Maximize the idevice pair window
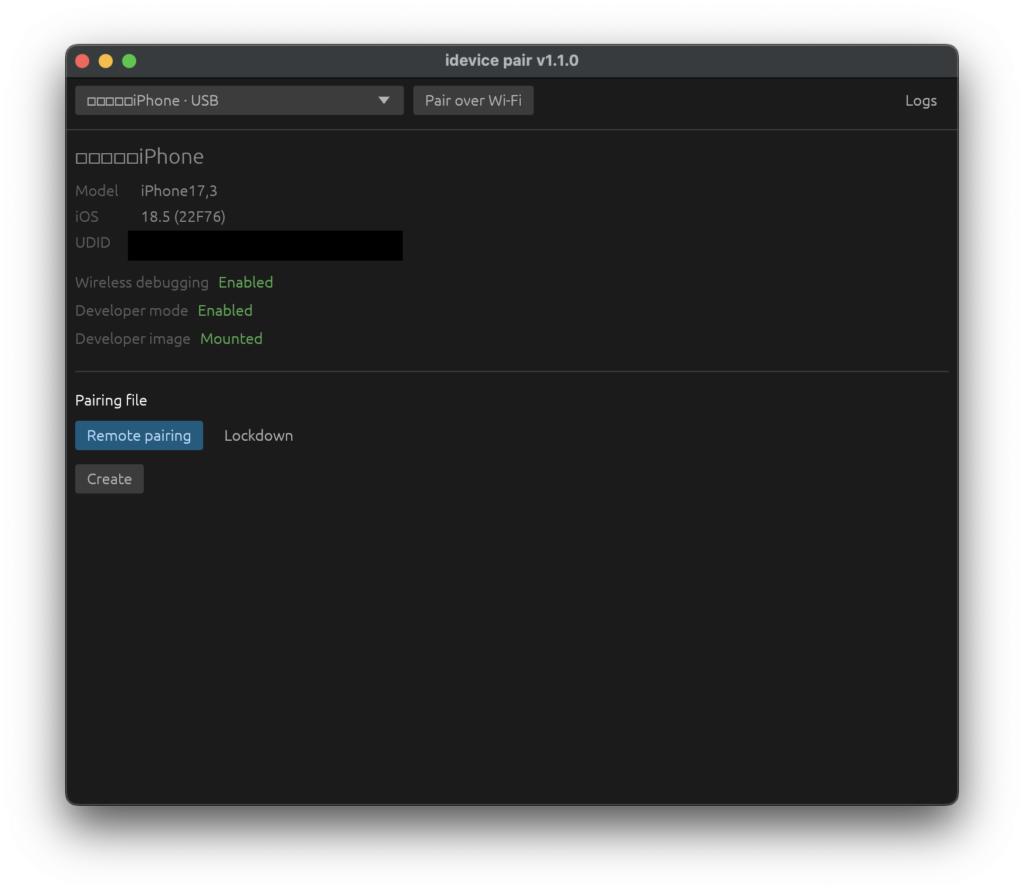The height and width of the screenshot is (892, 1024). point(129,61)
